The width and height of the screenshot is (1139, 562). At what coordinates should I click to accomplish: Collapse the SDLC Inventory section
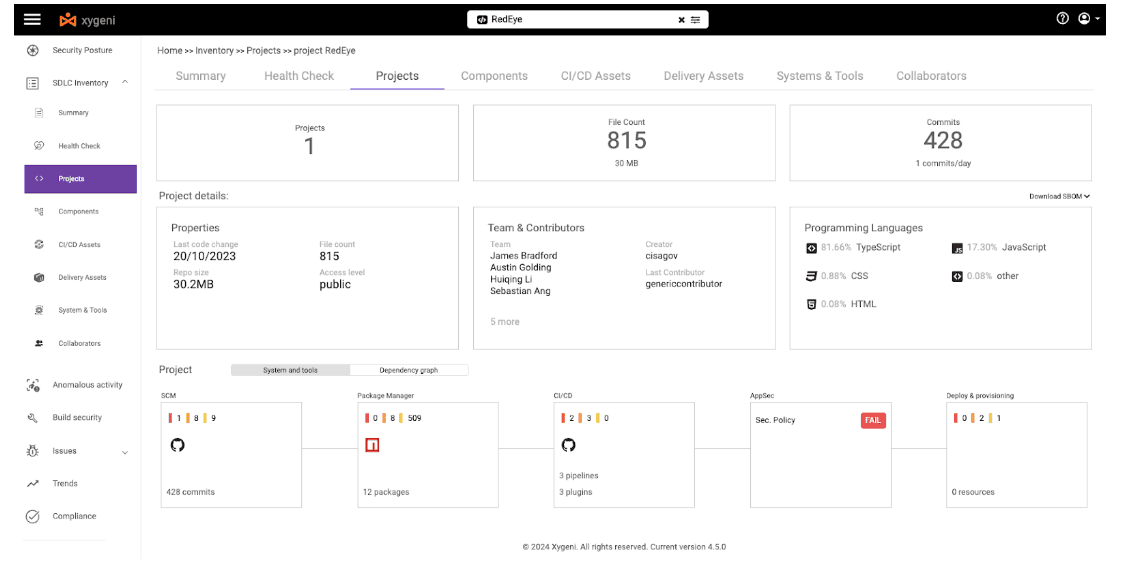pos(125,83)
